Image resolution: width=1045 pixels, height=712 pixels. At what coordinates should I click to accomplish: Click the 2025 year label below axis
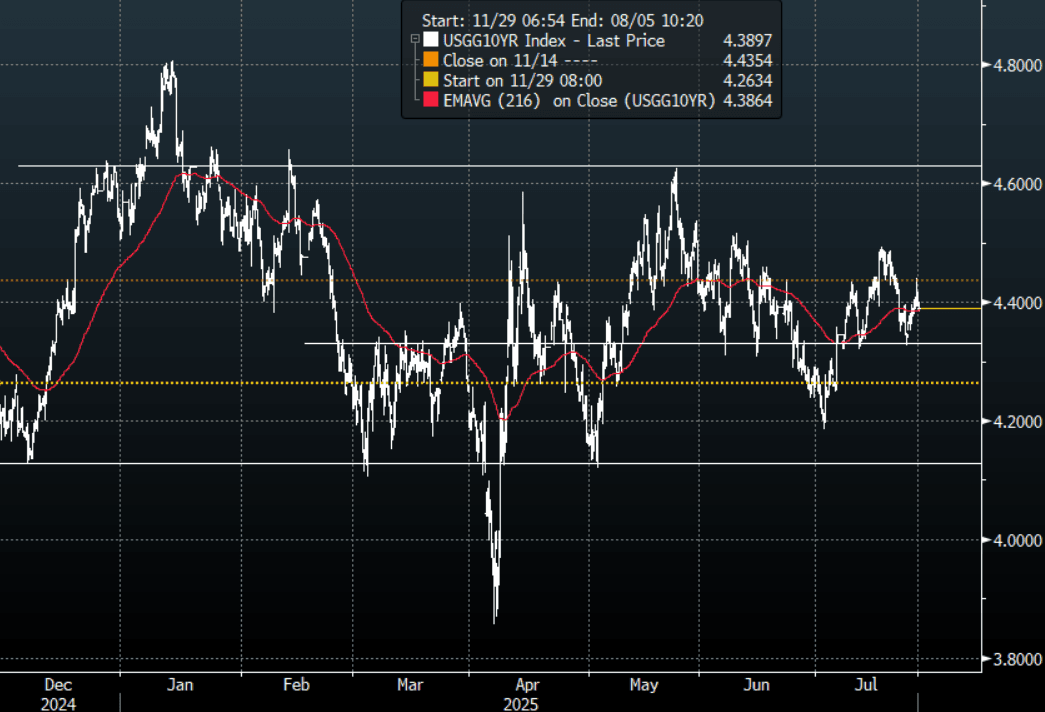point(522,704)
